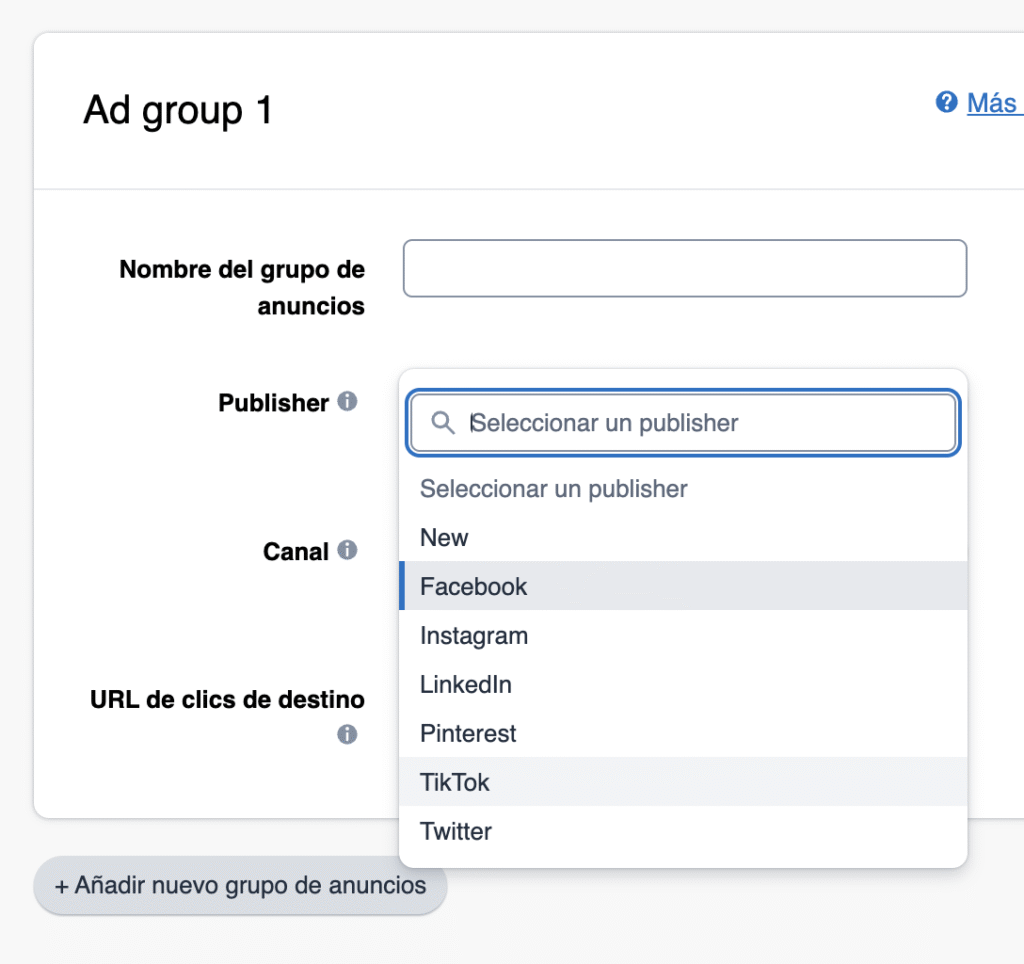Focus the 'Nombre del grupo de anuncios' field
Image resolution: width=1024 pixels, height=964 pixels.
tap(684, 268)
